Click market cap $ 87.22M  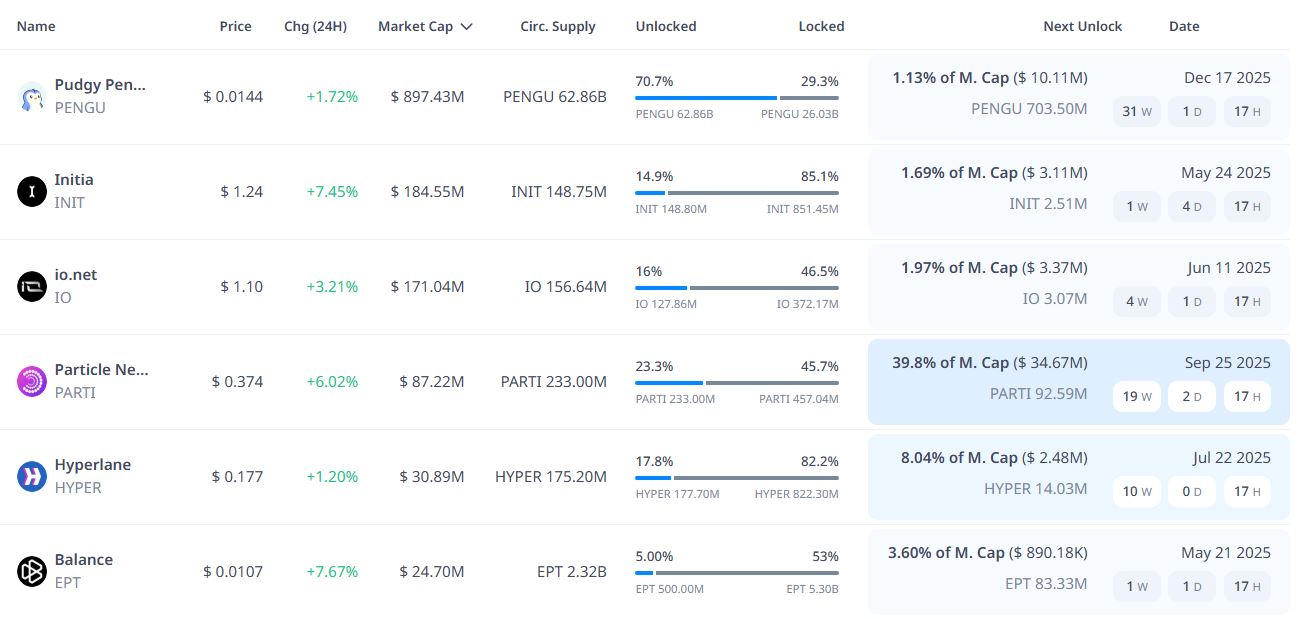432,382
